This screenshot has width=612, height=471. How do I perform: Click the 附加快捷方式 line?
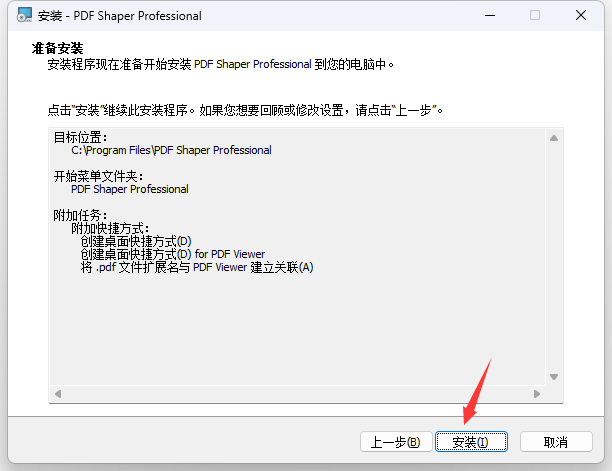(110, 228)
